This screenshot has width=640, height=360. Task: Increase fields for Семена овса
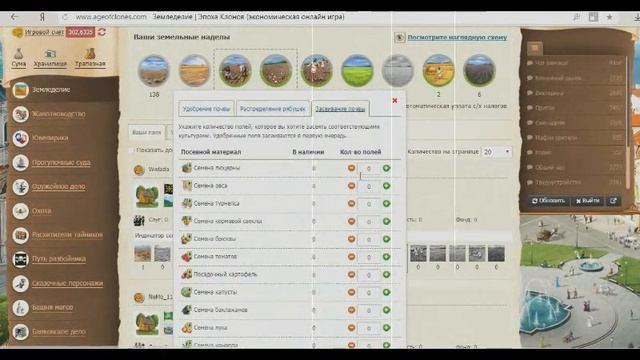tap(386, 186)
